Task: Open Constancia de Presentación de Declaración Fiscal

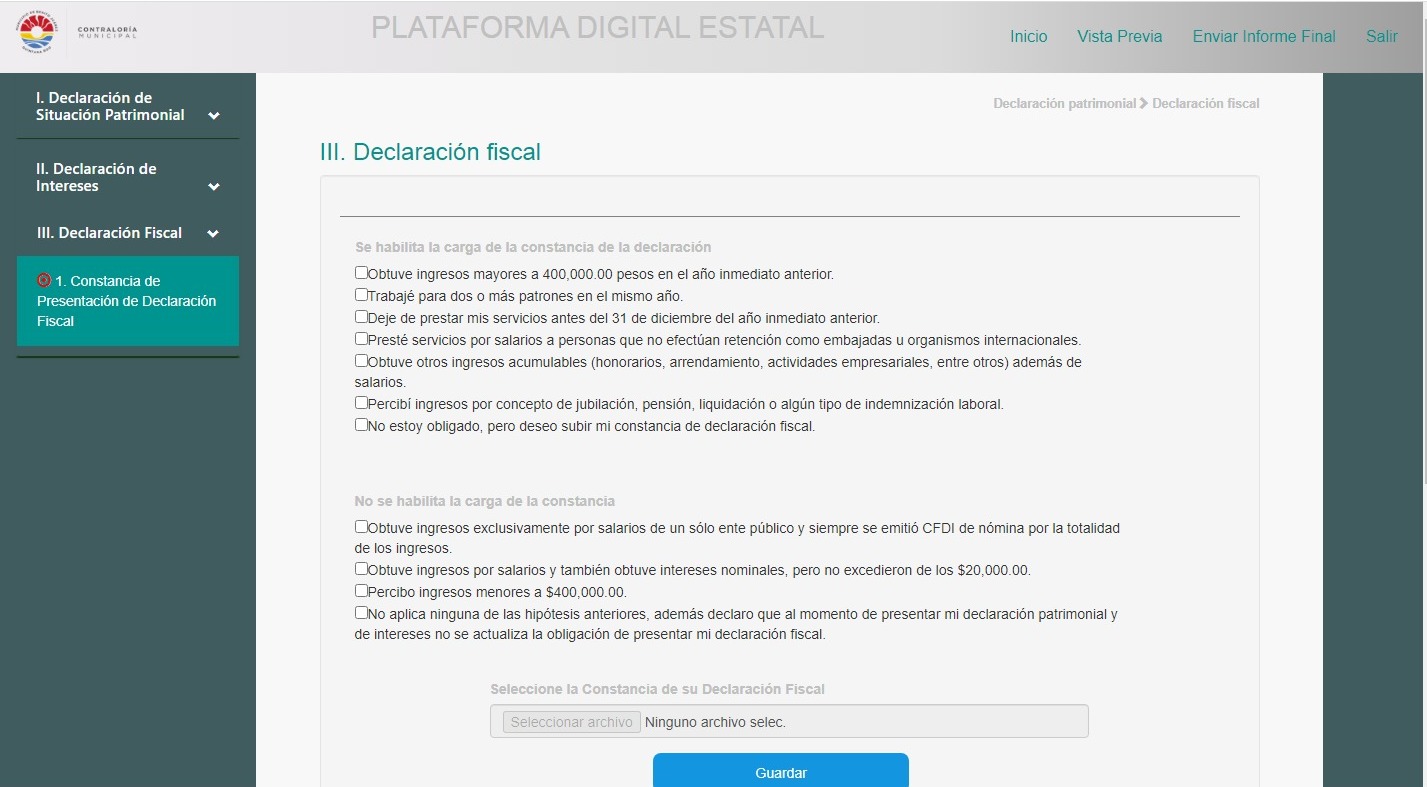Action: tap(127, 301)
